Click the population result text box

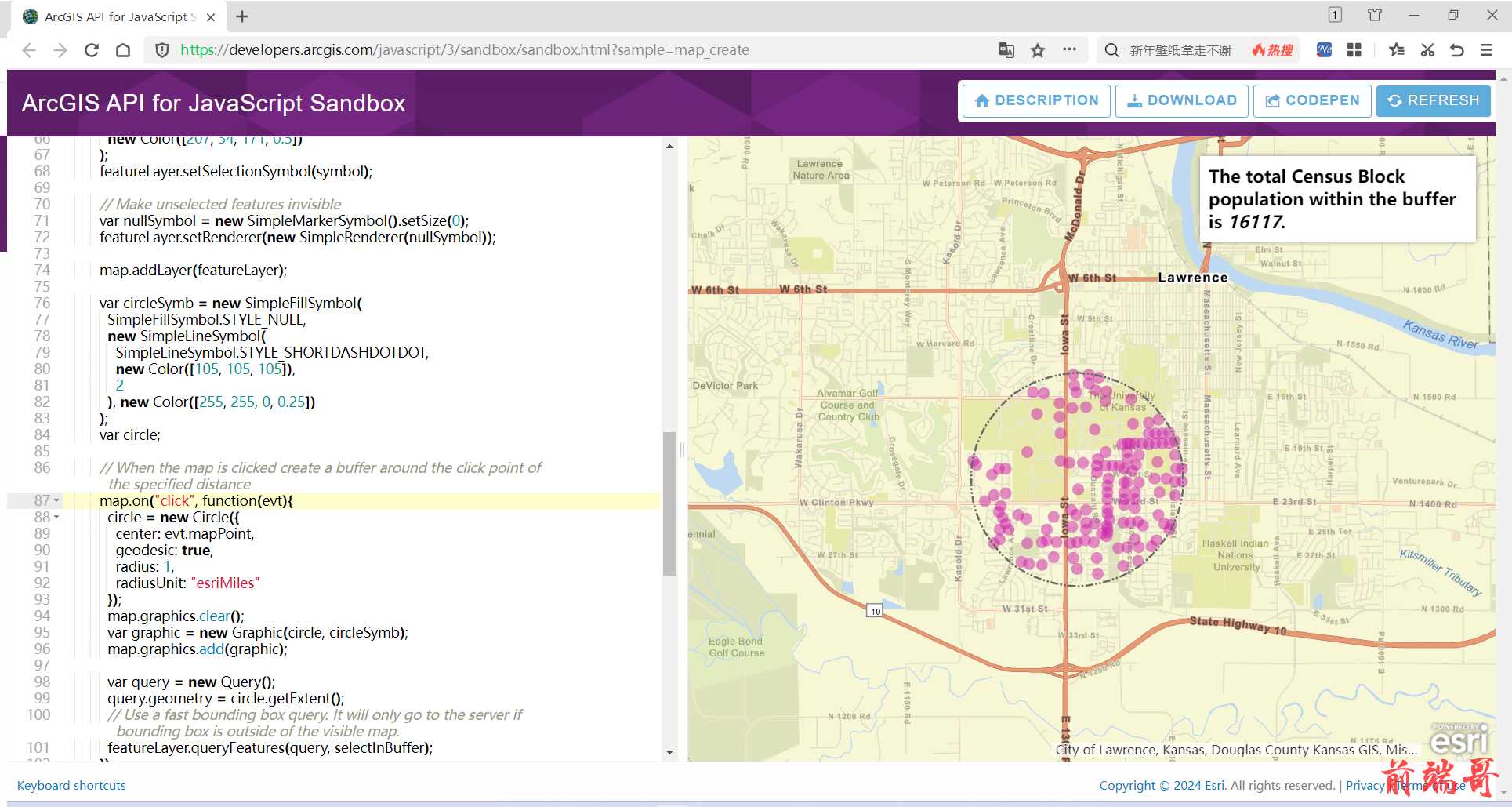1338,198
